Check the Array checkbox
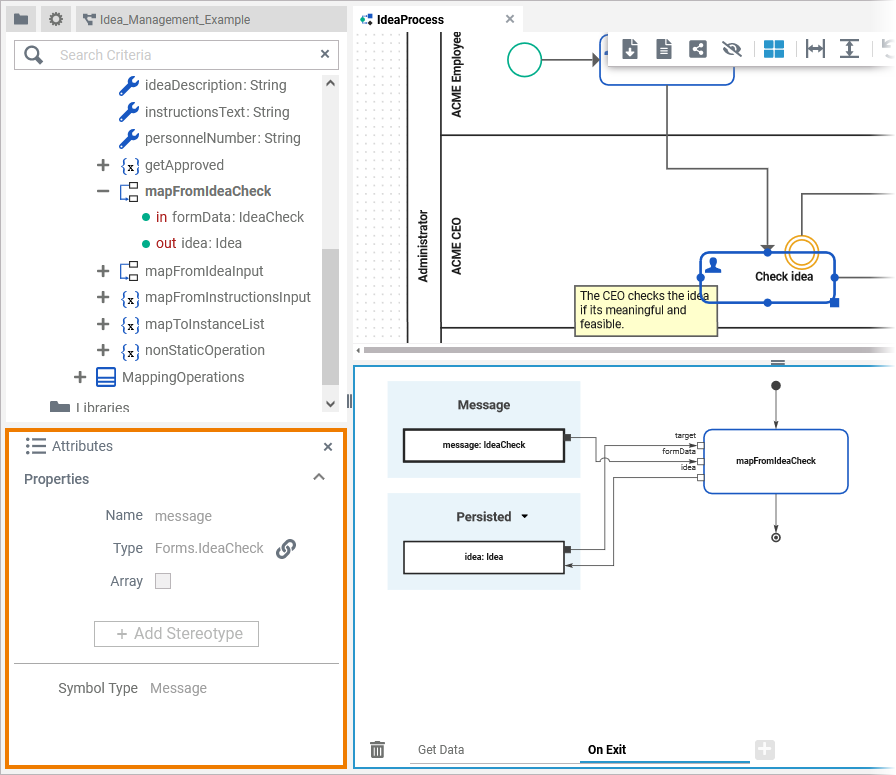Screen dimensions: 896x775 point(163,581)
